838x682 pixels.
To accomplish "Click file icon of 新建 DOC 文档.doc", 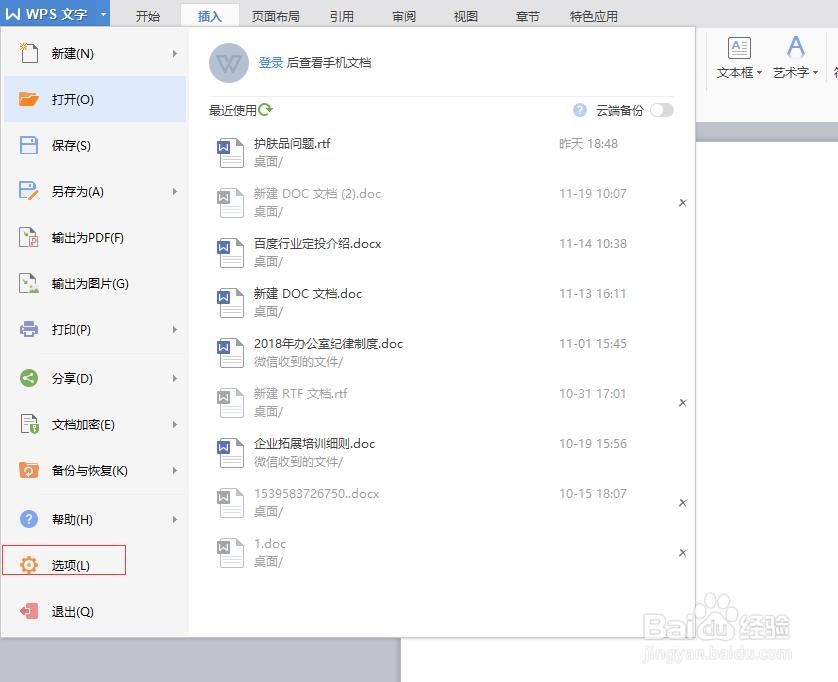I will pos(231,303).
